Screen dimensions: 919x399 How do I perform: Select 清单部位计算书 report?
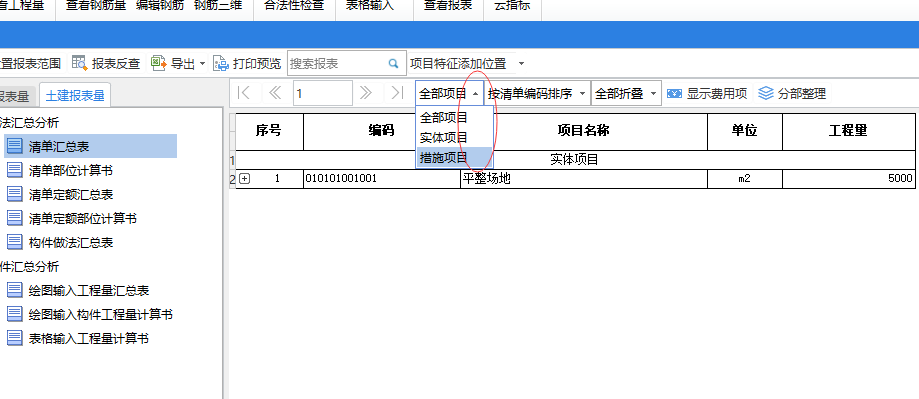click(71, 170)
